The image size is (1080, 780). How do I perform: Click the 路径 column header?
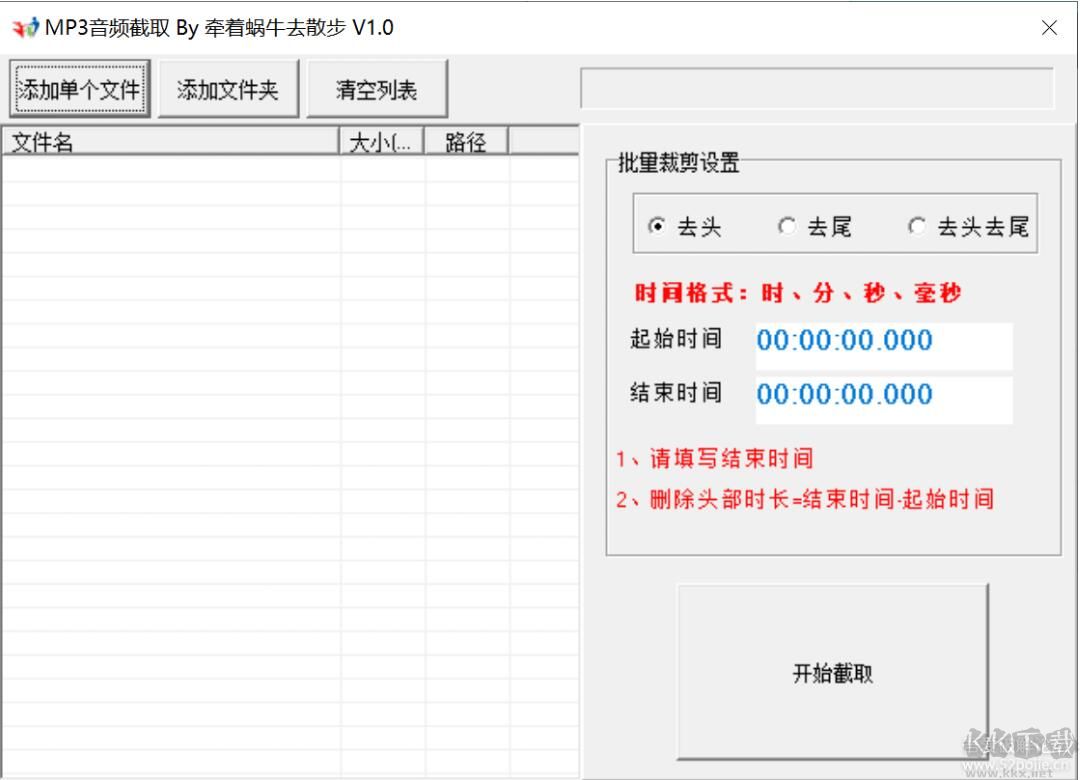pos(464,141)
